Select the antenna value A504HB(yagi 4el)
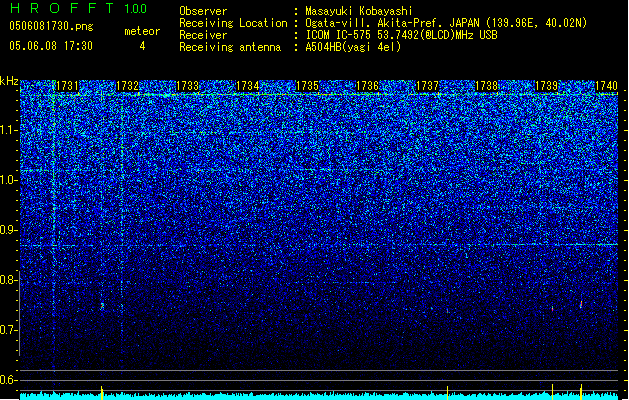Image resolution: width=629 pixels, height=400 pixels. [353, 47]
